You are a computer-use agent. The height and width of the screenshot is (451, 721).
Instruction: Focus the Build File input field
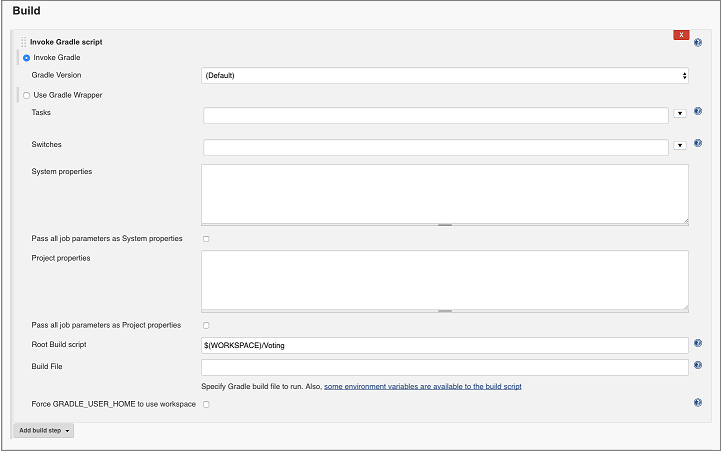(x=445, y=367)
